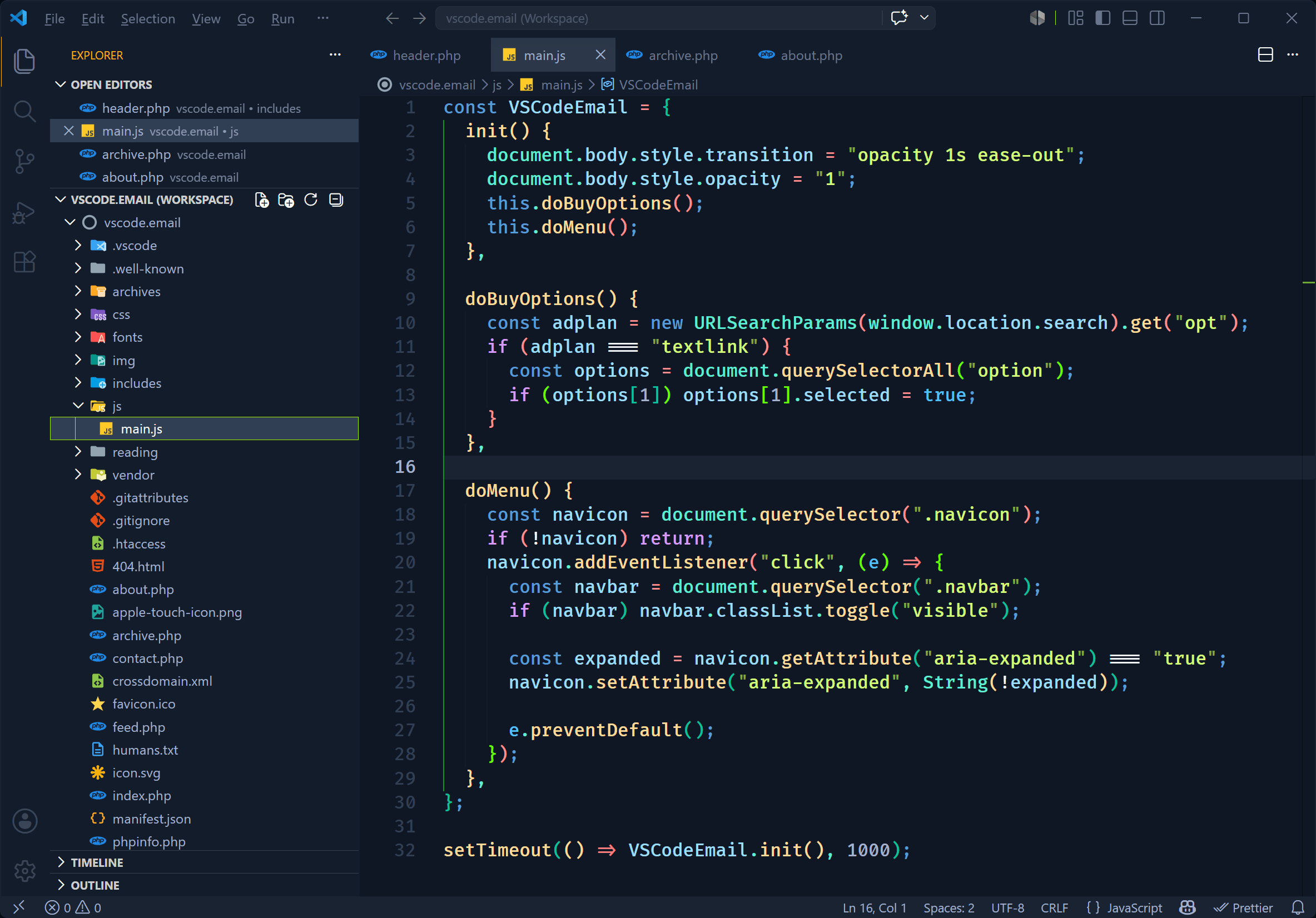Open the remote window indicator in status bar
This screenshot has width=1316, height=918.
click(19, 906)
